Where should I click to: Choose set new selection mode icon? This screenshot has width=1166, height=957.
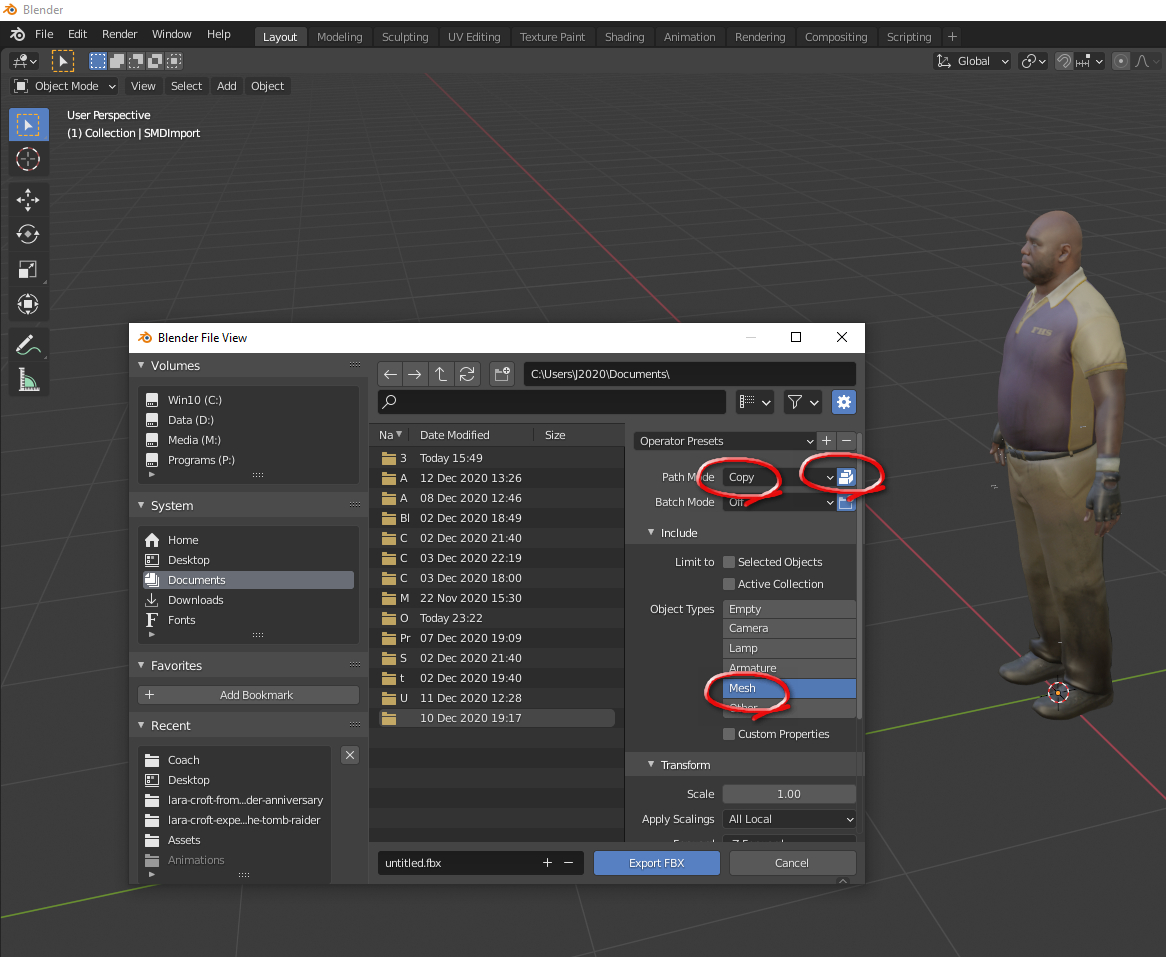[98, 61]
